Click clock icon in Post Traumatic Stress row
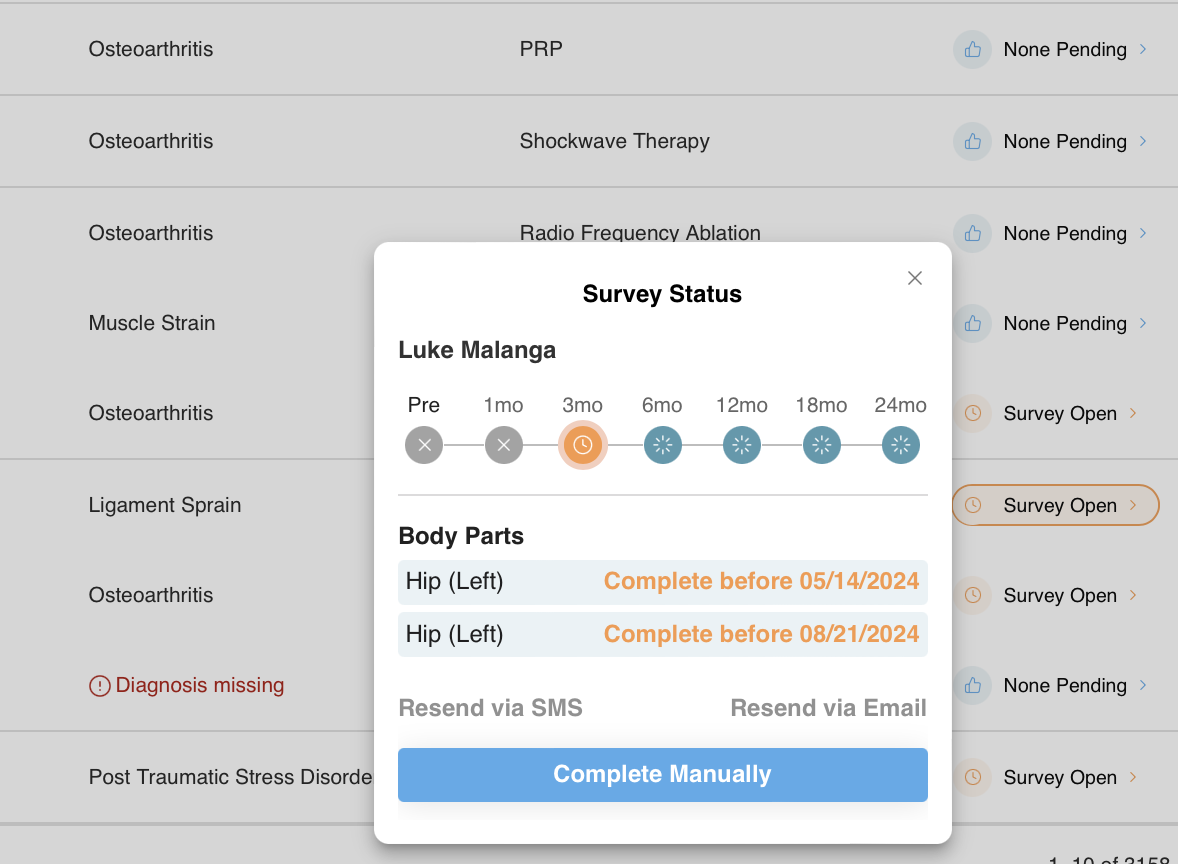This screenshot has height=864, width=1178. click(x=972, y=778)
